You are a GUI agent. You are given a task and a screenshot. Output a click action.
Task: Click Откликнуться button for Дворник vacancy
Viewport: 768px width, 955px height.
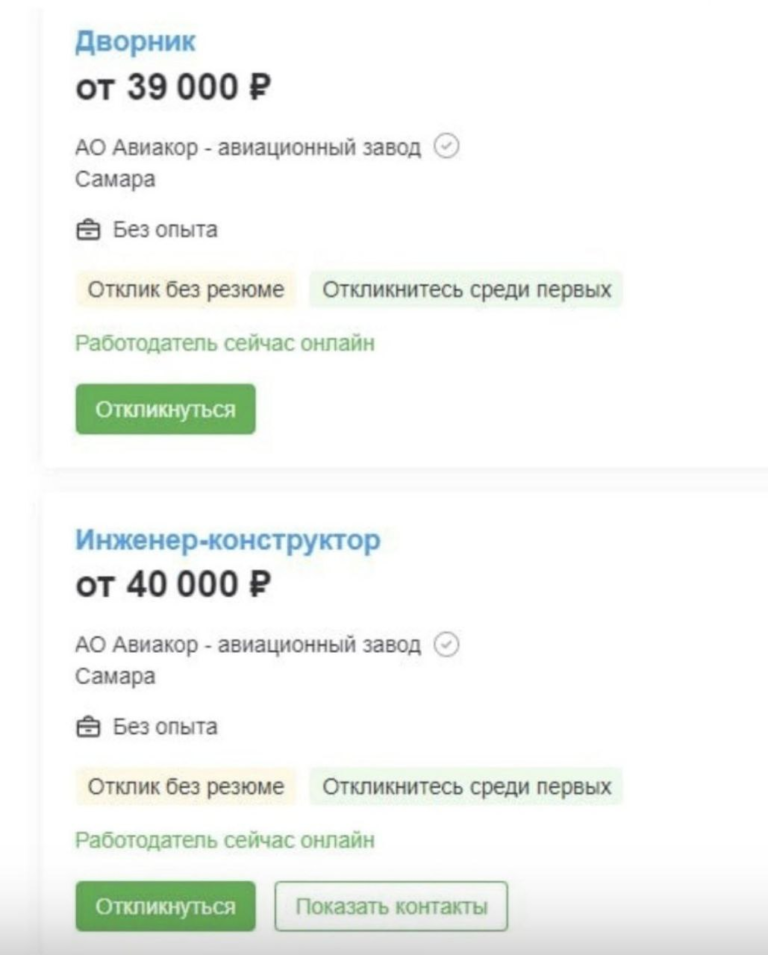(166, 409)
